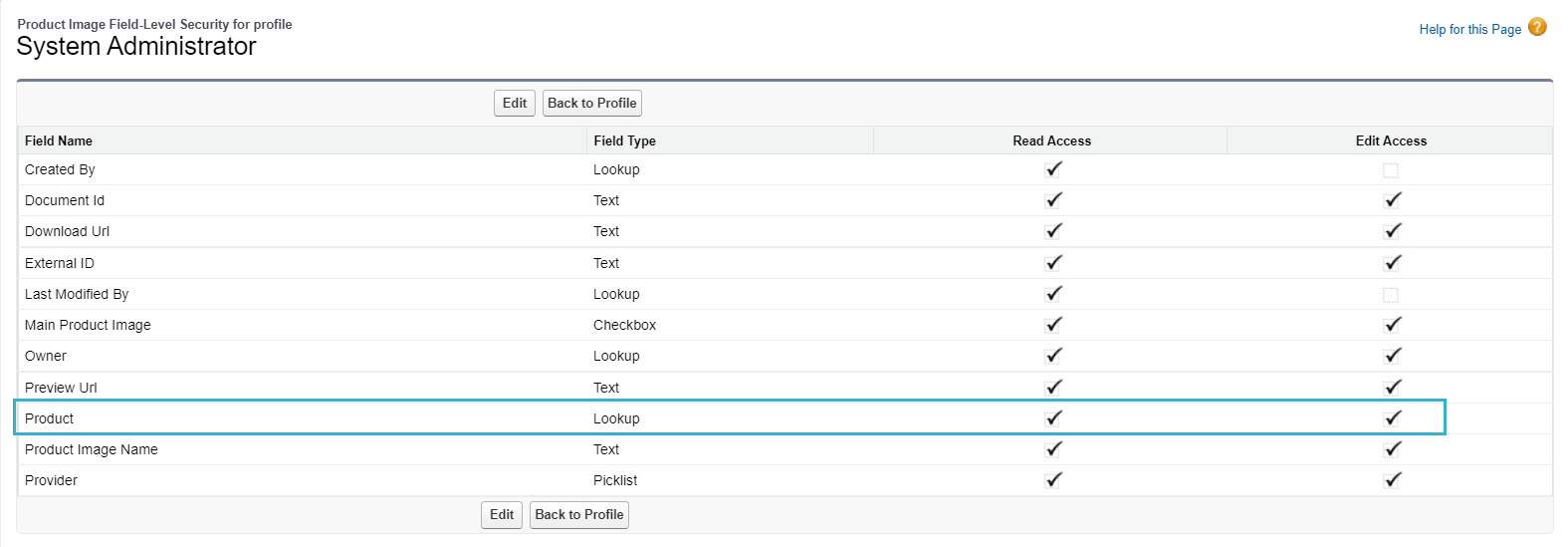Click the Field Type column header
Image resolution: width=1568 pixels, height=547 pixels.
624,141
